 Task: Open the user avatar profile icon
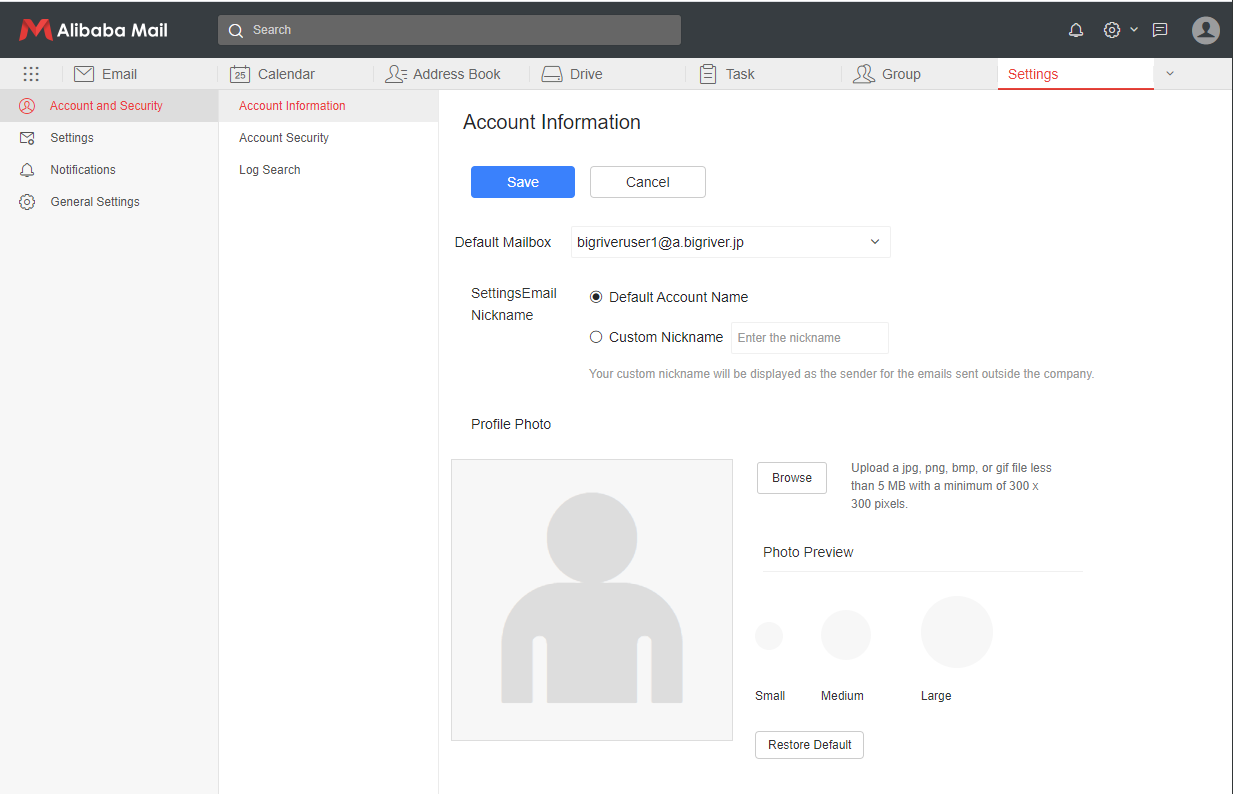(x=1206, y=30)
